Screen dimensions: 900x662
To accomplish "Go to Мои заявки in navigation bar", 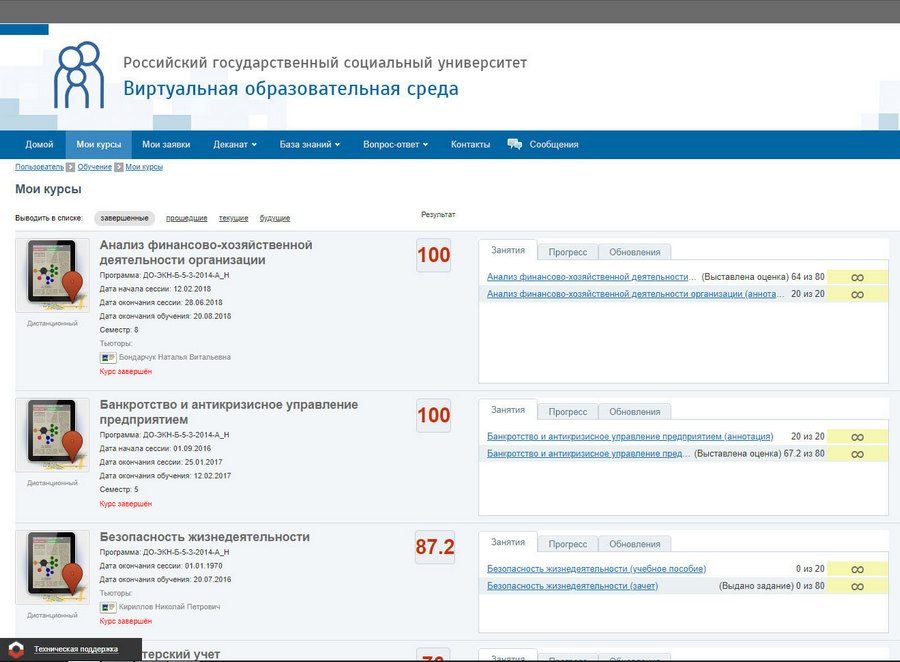I will coord(166,145).
